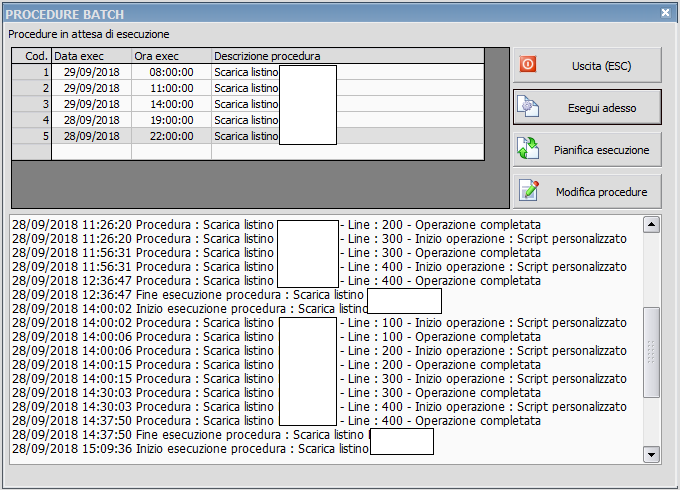Click the 29/09/2018 date in row 1

point(92,72)
